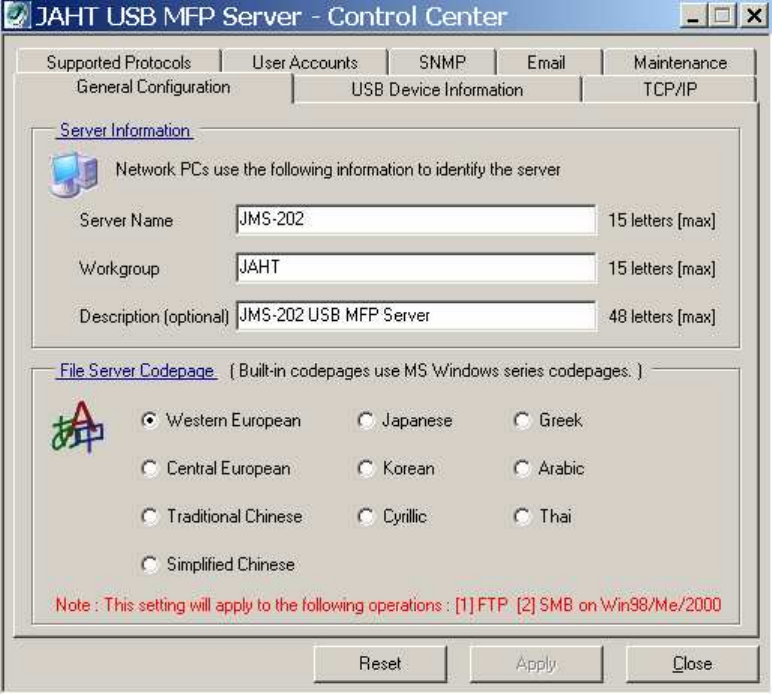Open the TCP/IP tab
This screenshot has width=772, height=694.
coord(670,90)
